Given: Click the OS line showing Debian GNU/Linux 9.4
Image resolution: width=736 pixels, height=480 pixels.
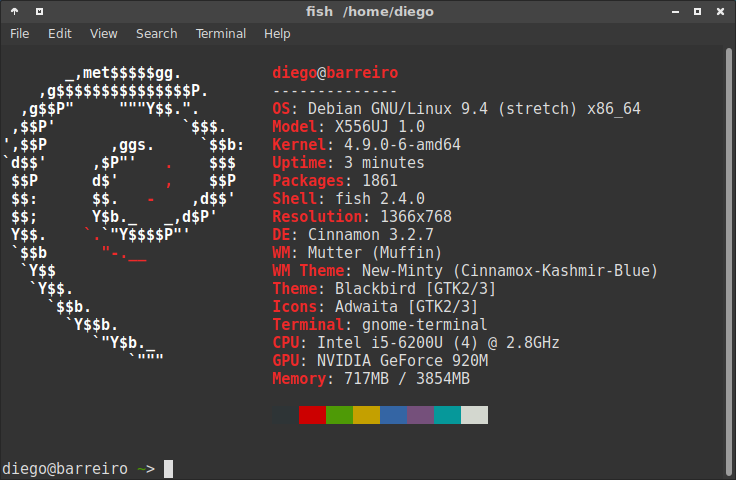Looking at the screenshot, I should 456,109.
